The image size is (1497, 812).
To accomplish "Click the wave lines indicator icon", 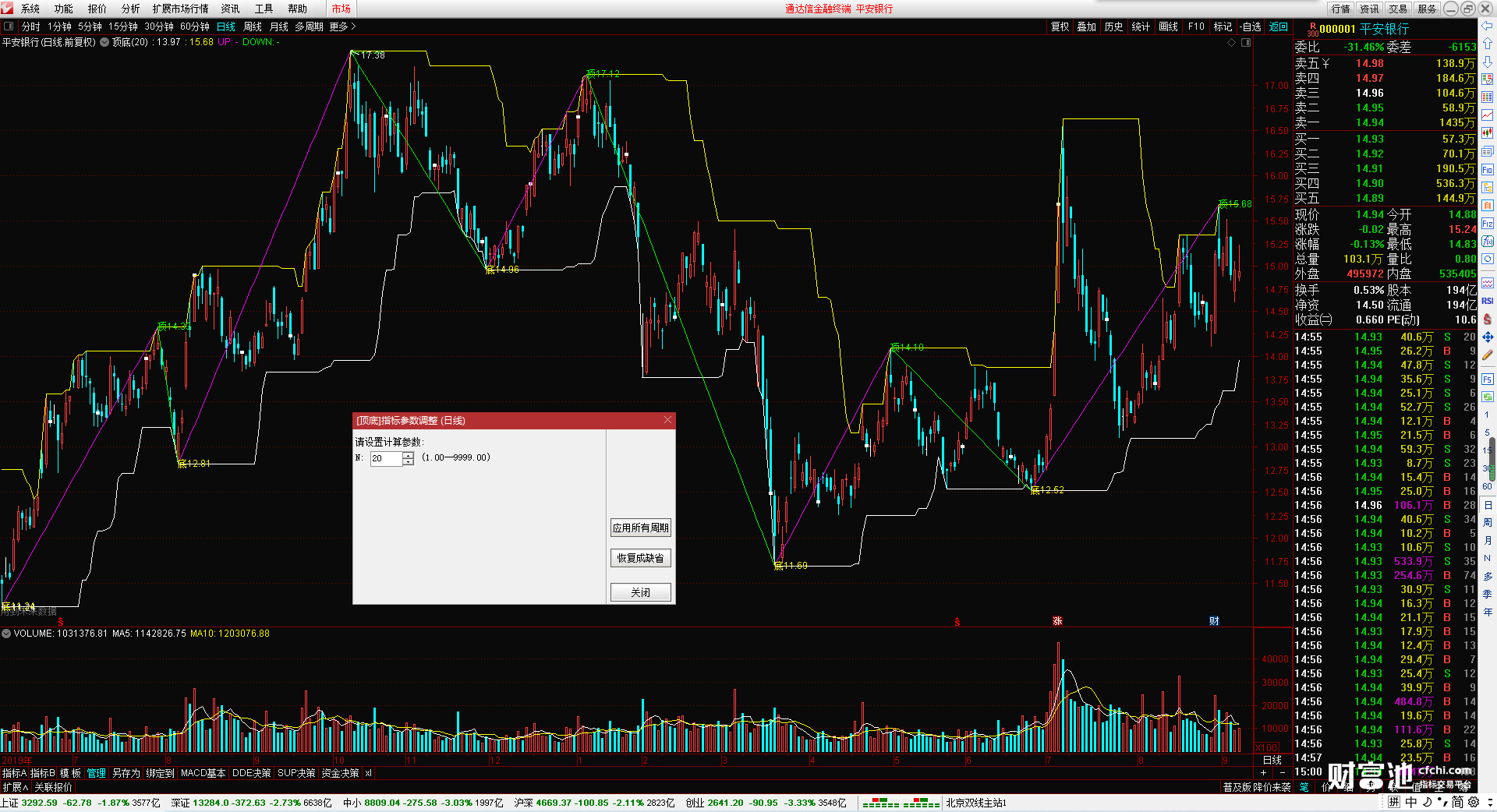I will (x=1488, y=282).
